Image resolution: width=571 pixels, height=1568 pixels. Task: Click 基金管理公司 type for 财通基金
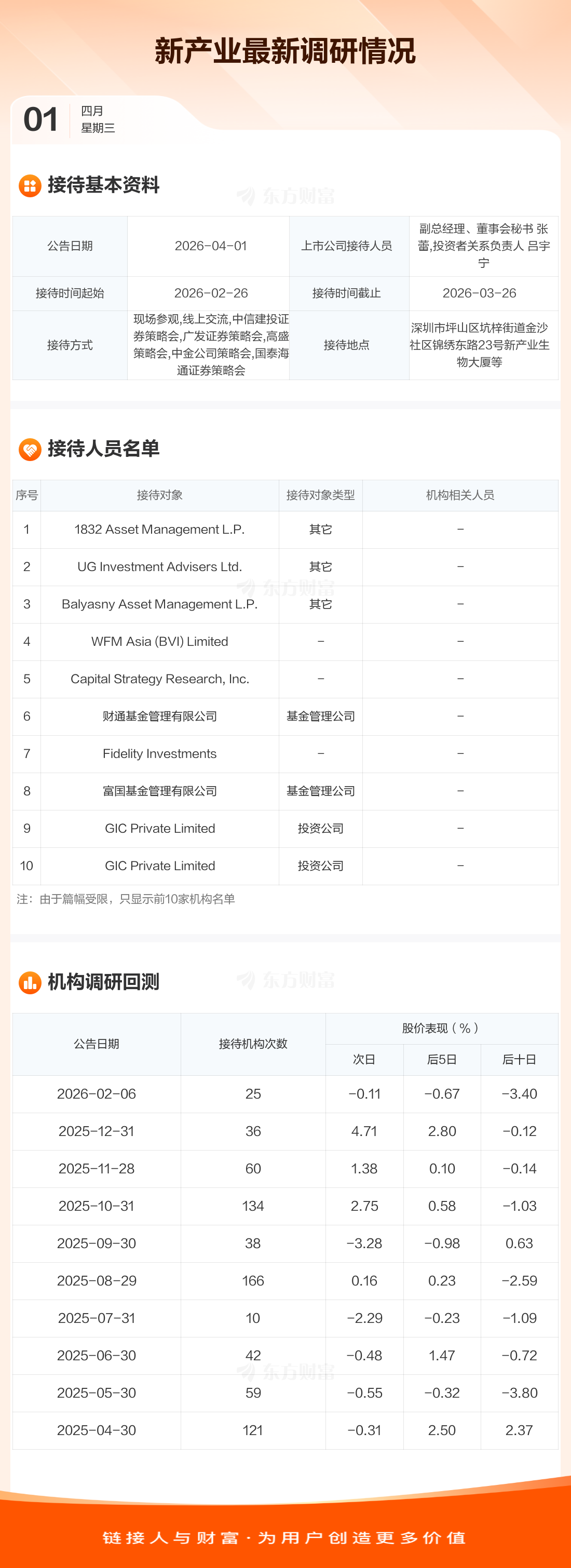[x=321, y=717]
